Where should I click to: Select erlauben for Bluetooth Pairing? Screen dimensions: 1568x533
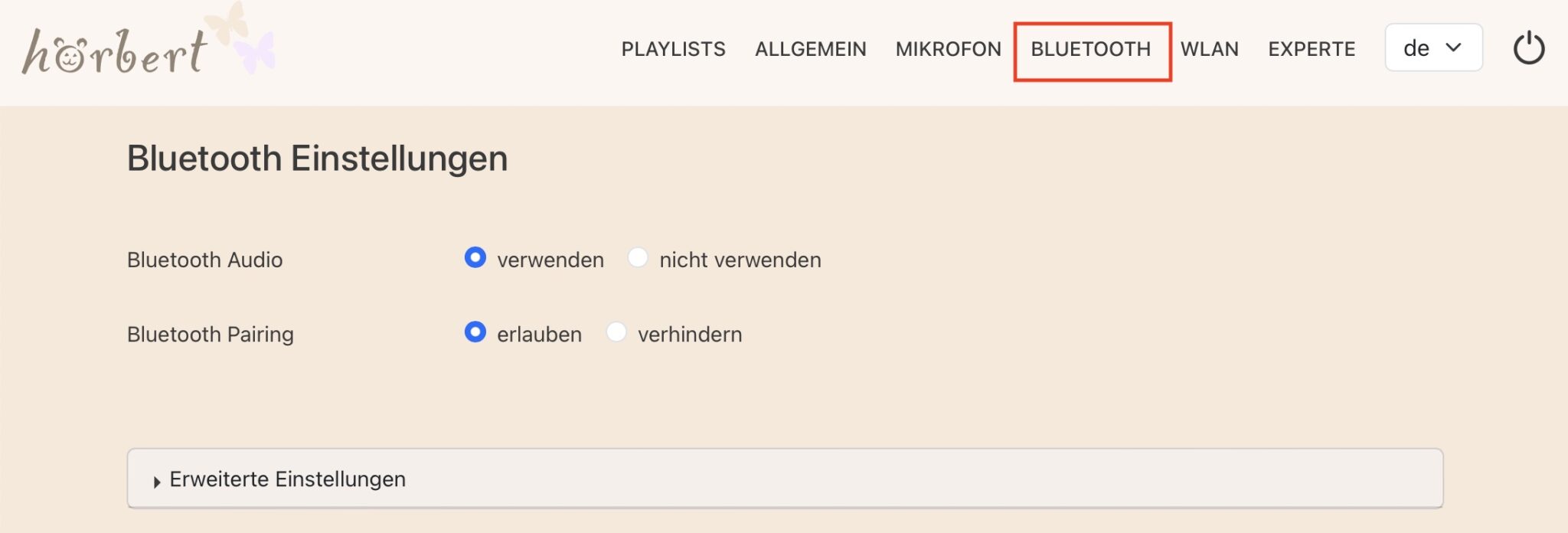tap(475, 332)
